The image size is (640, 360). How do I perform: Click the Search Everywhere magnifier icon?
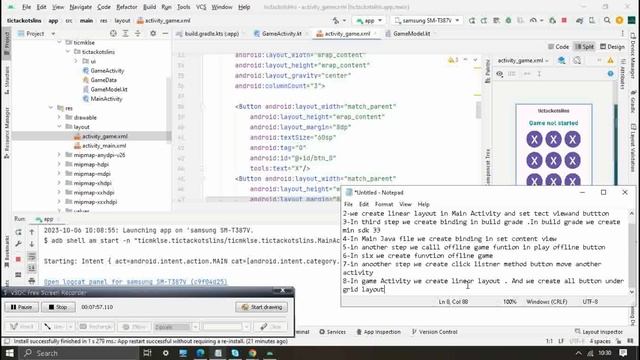(x=607, y=20)
